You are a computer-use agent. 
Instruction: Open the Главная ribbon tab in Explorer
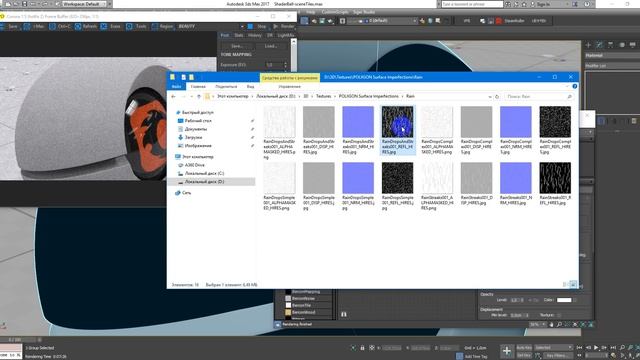[198, 87]
